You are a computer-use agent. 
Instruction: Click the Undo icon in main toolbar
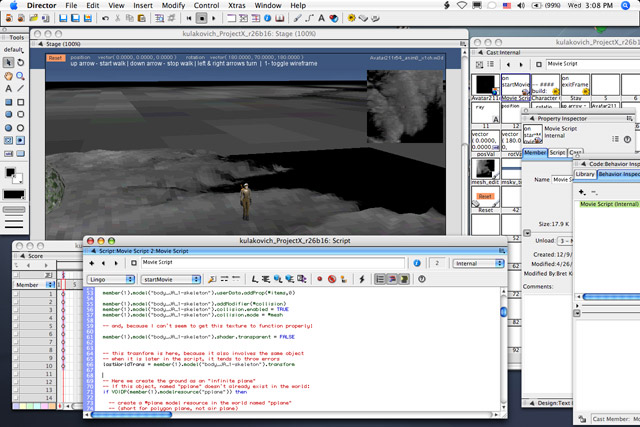pyautogui.click(x=105, y=18)
